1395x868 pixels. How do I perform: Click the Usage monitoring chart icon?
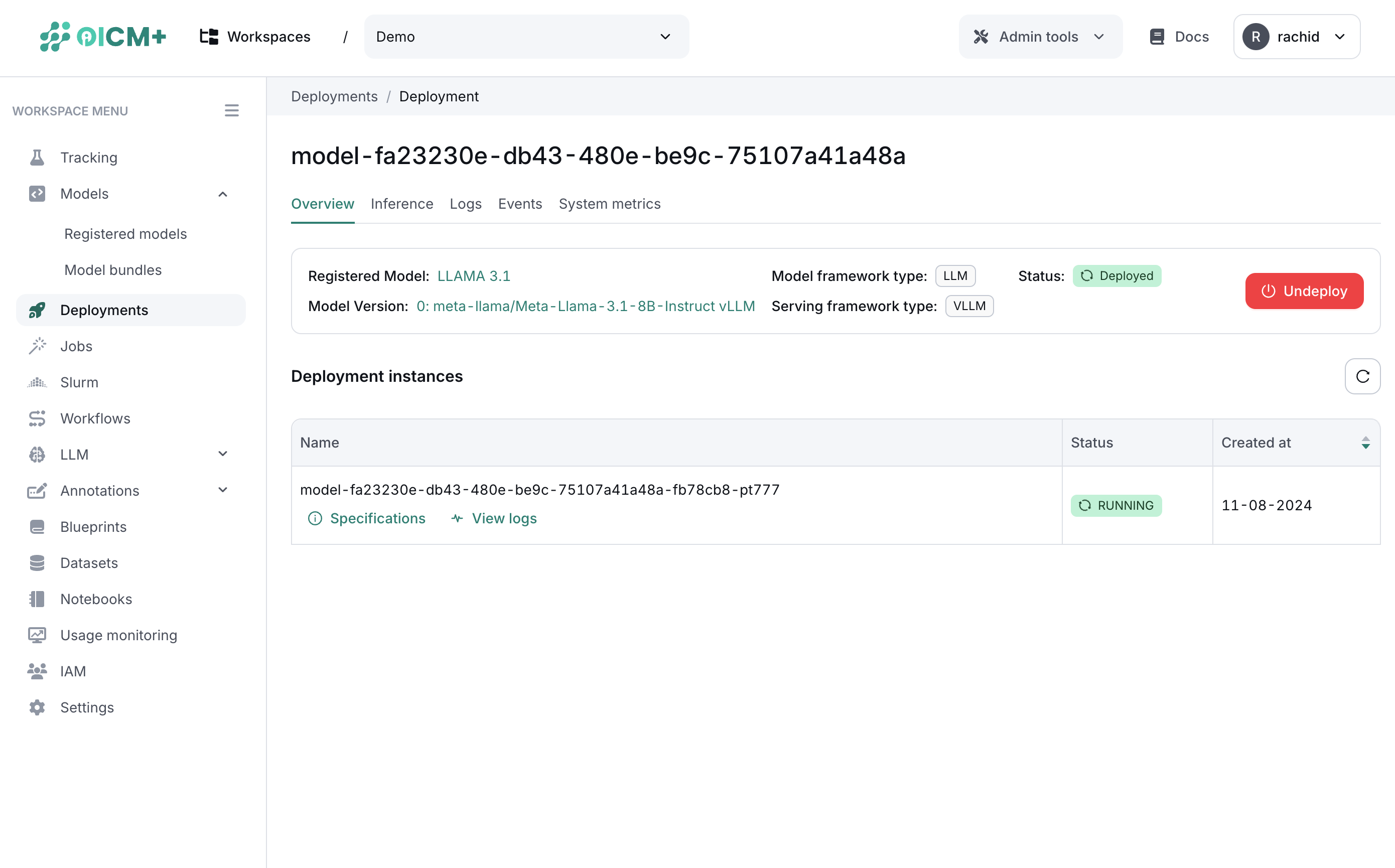coord(37,635)
